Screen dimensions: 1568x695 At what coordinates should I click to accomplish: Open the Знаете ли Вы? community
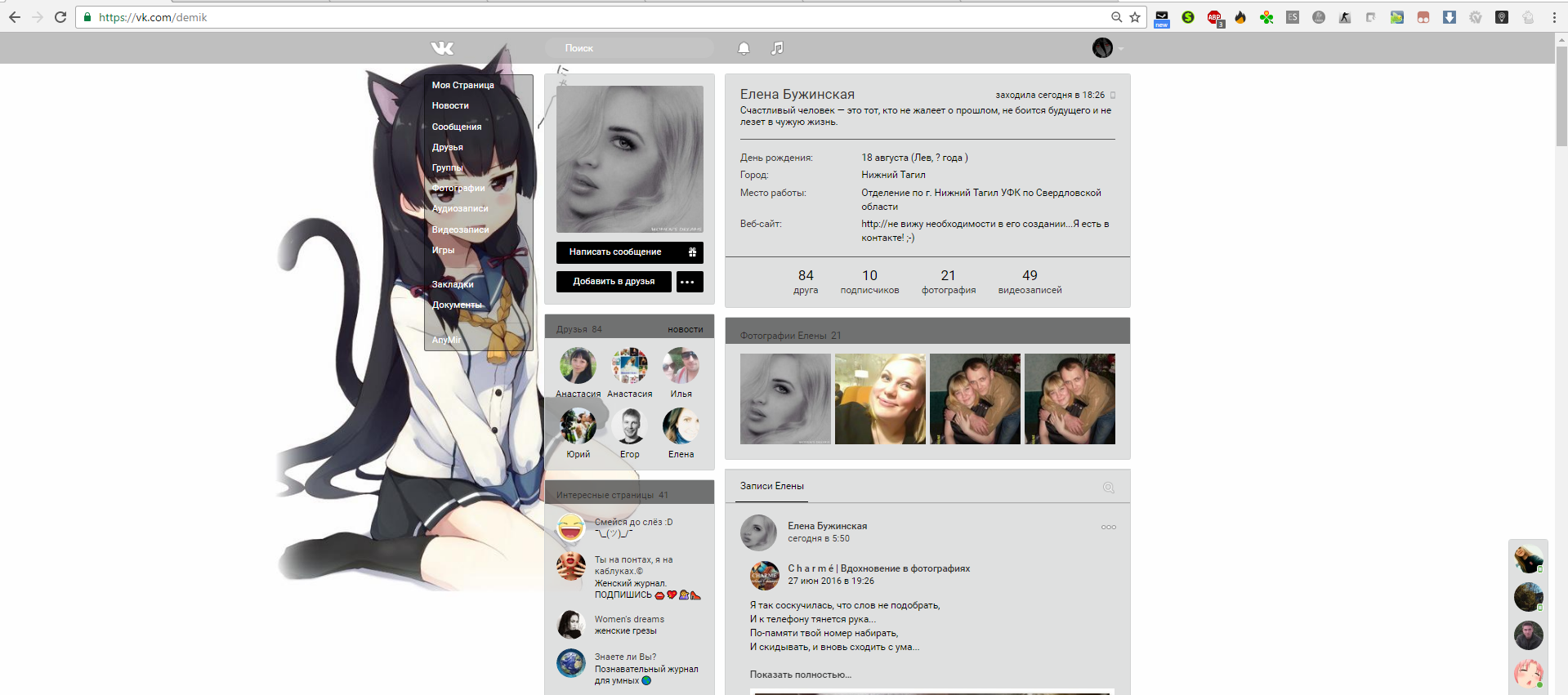coord(625,657)
